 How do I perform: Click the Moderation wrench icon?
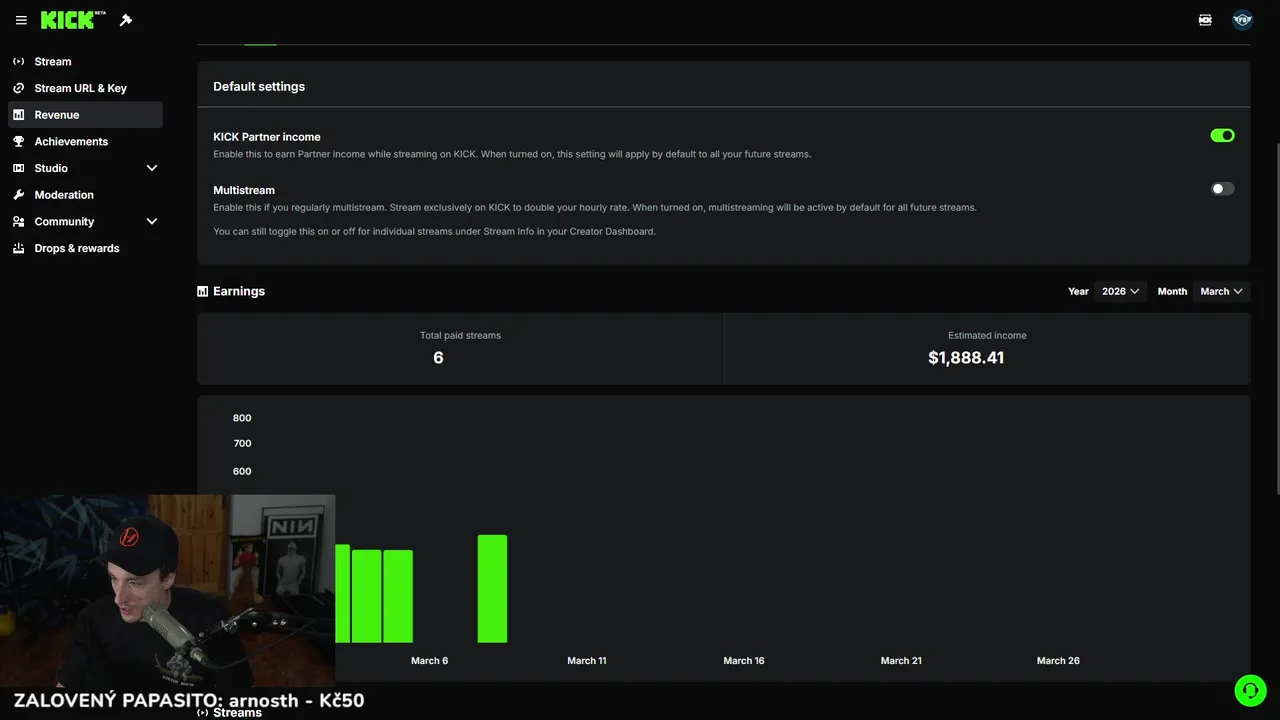pos(19,195)
